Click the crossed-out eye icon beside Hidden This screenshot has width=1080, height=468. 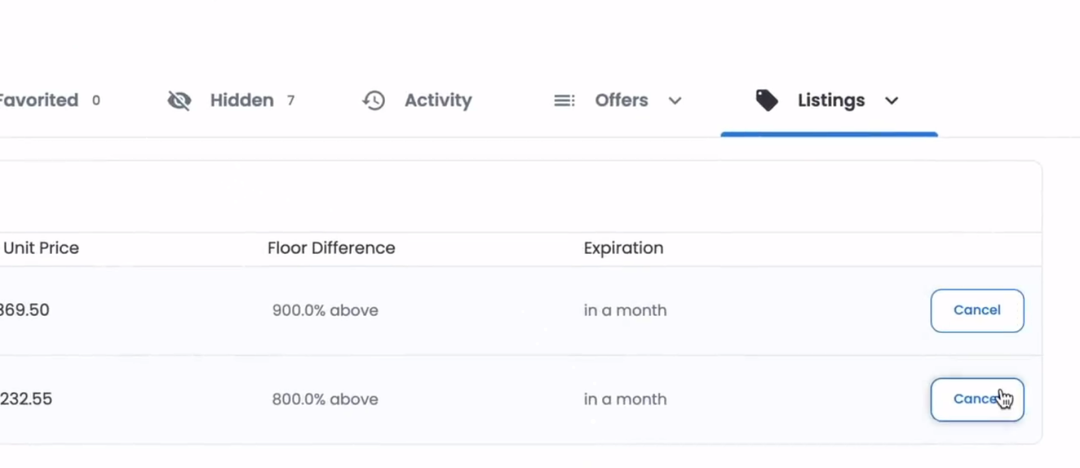click(x=179, y=100)
